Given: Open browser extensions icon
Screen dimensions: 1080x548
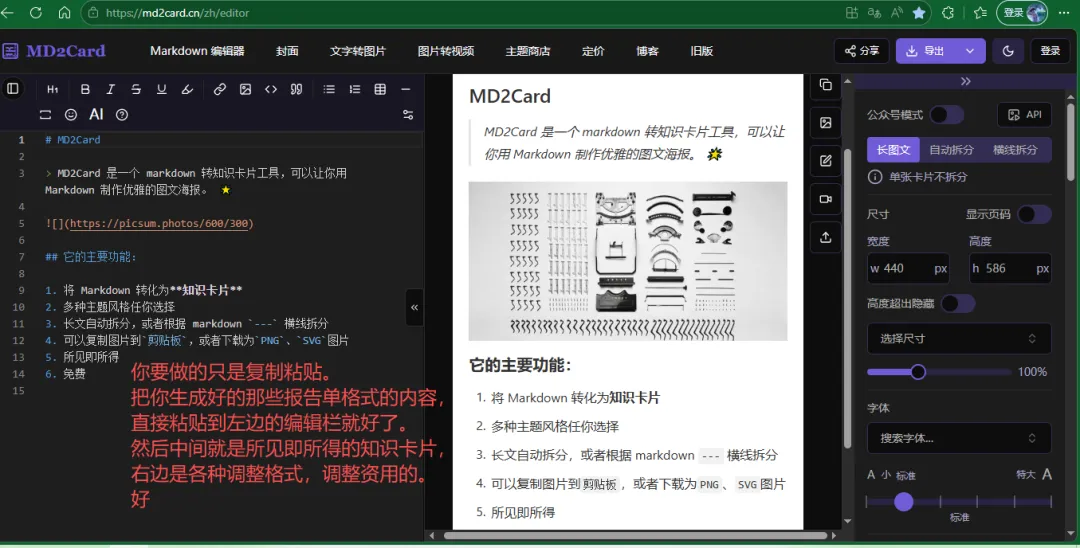Looking at the screenshot, I should coord(948,13).
